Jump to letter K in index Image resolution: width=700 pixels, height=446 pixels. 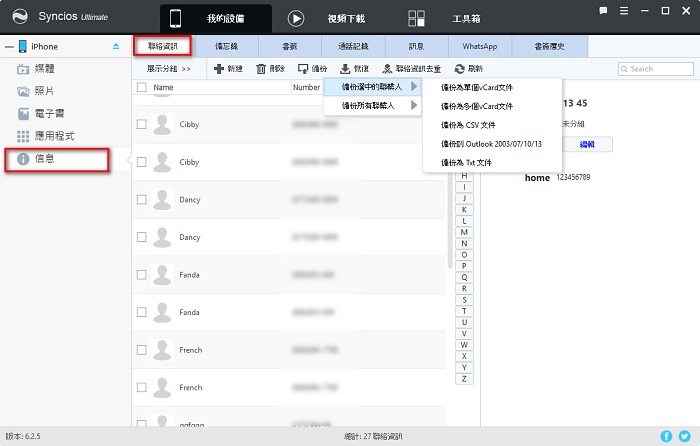(464, 209)
